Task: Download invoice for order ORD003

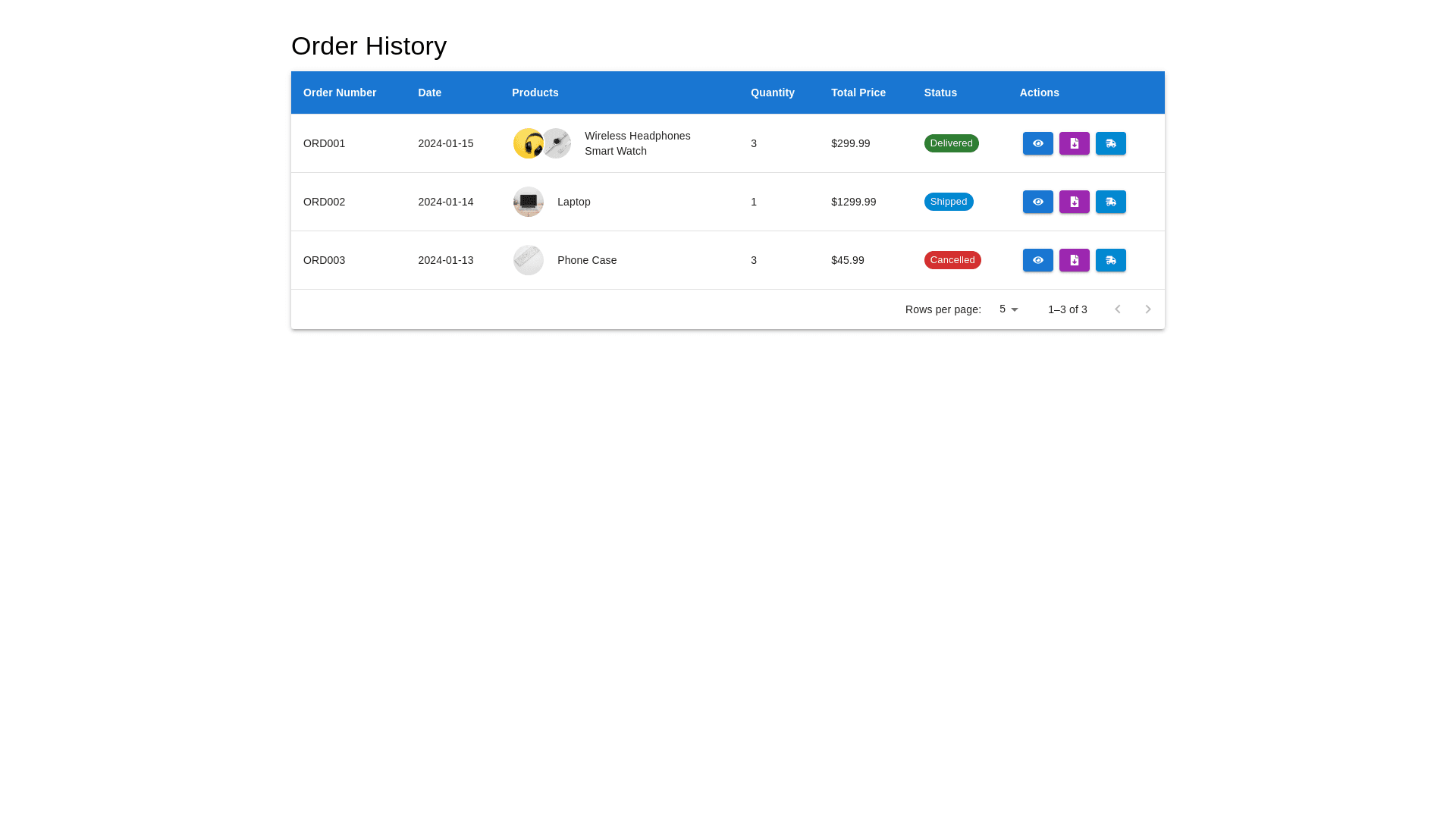Action: [x=1074, y=260]
